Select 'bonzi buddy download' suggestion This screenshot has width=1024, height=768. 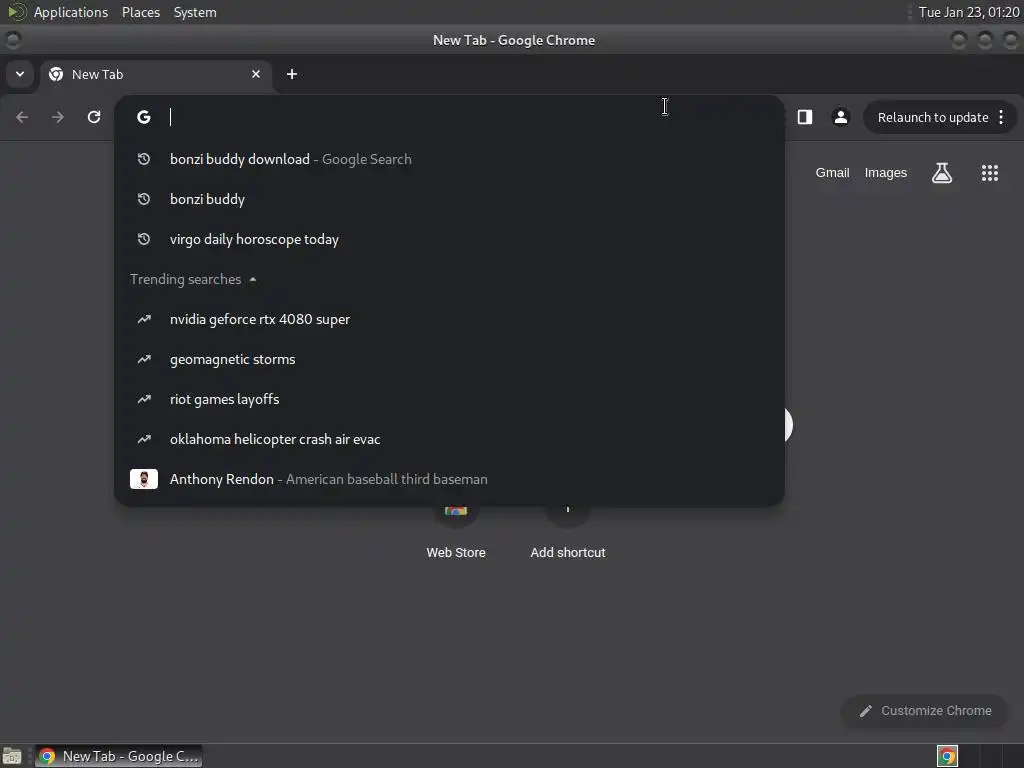tap(449, 159)
